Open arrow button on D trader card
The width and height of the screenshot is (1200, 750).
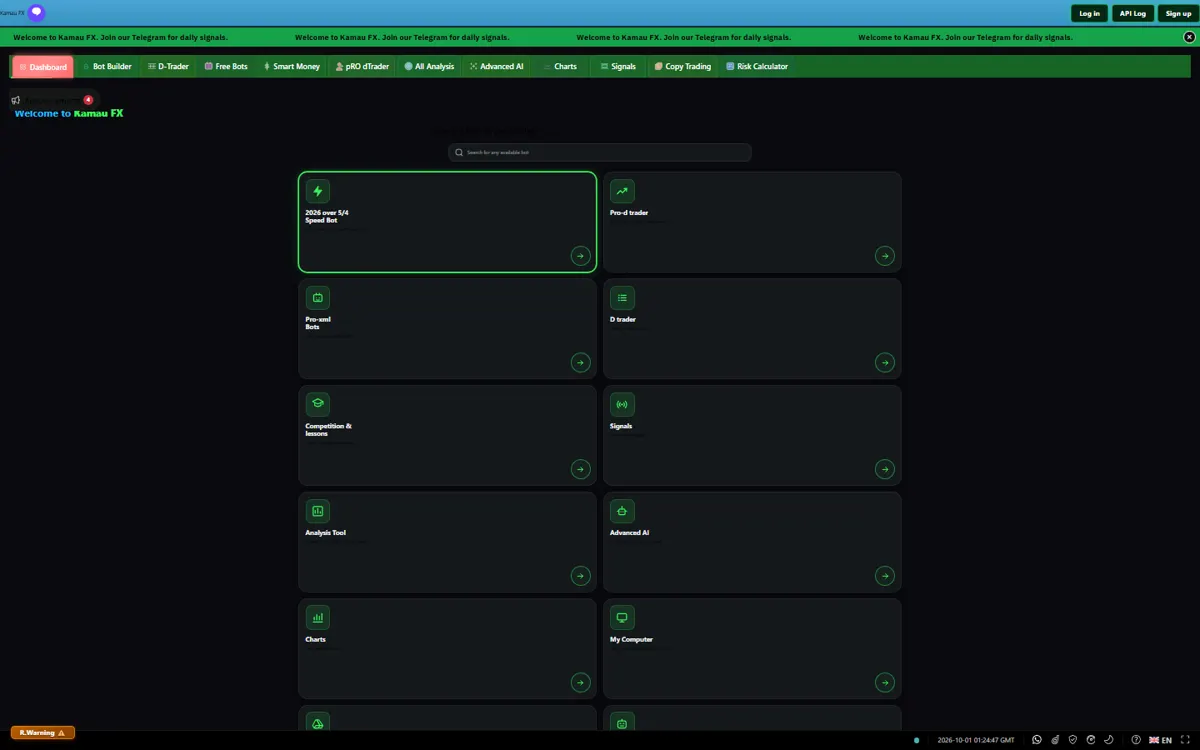coord(885,362)
